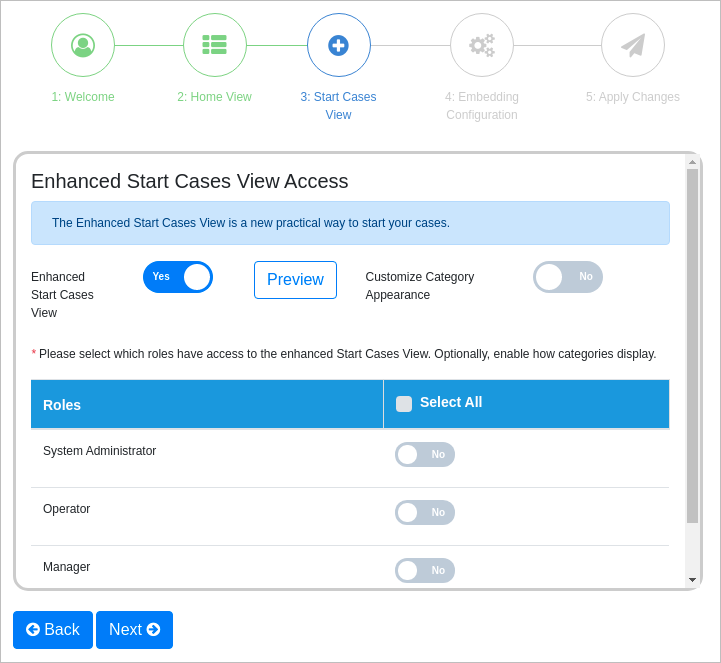
Task: Click the Welcome step user icon
Action: (x=83, y=45)
